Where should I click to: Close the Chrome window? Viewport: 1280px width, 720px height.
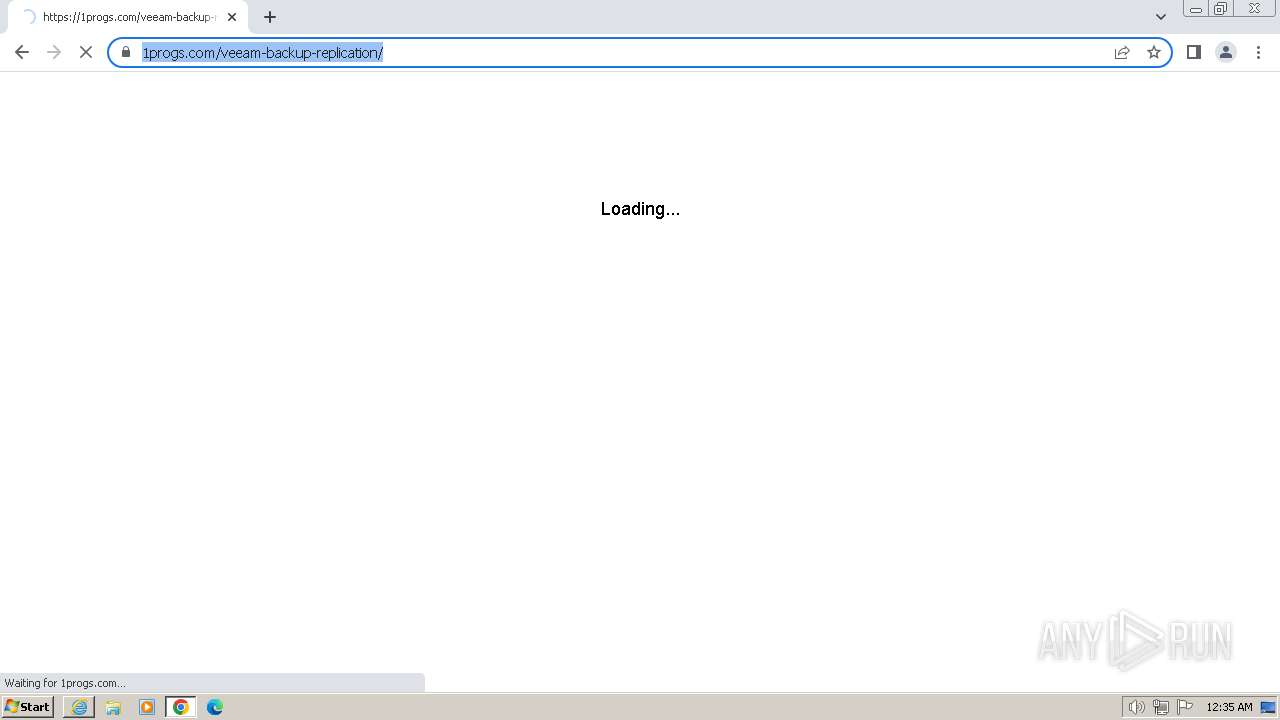coord(1254,9)
